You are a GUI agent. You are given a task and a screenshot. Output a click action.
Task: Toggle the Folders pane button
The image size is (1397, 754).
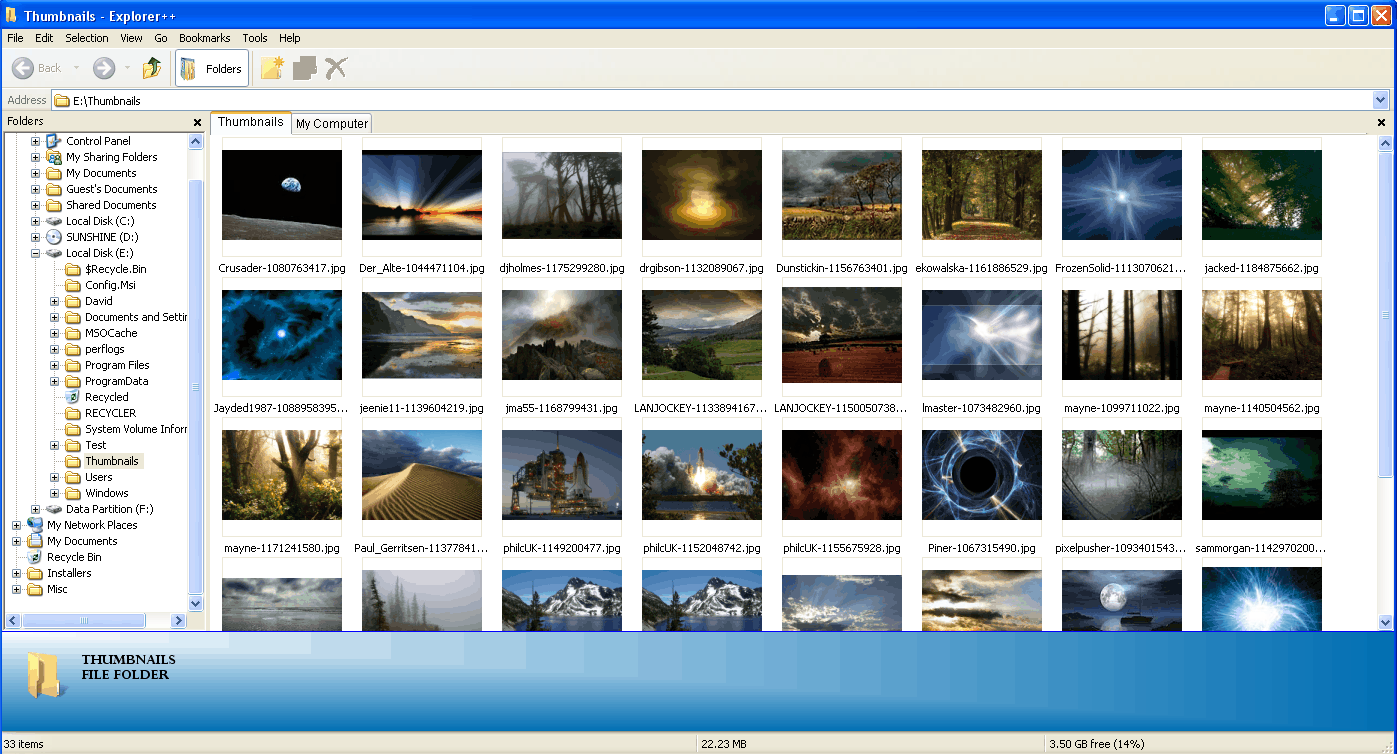(212, 68)
